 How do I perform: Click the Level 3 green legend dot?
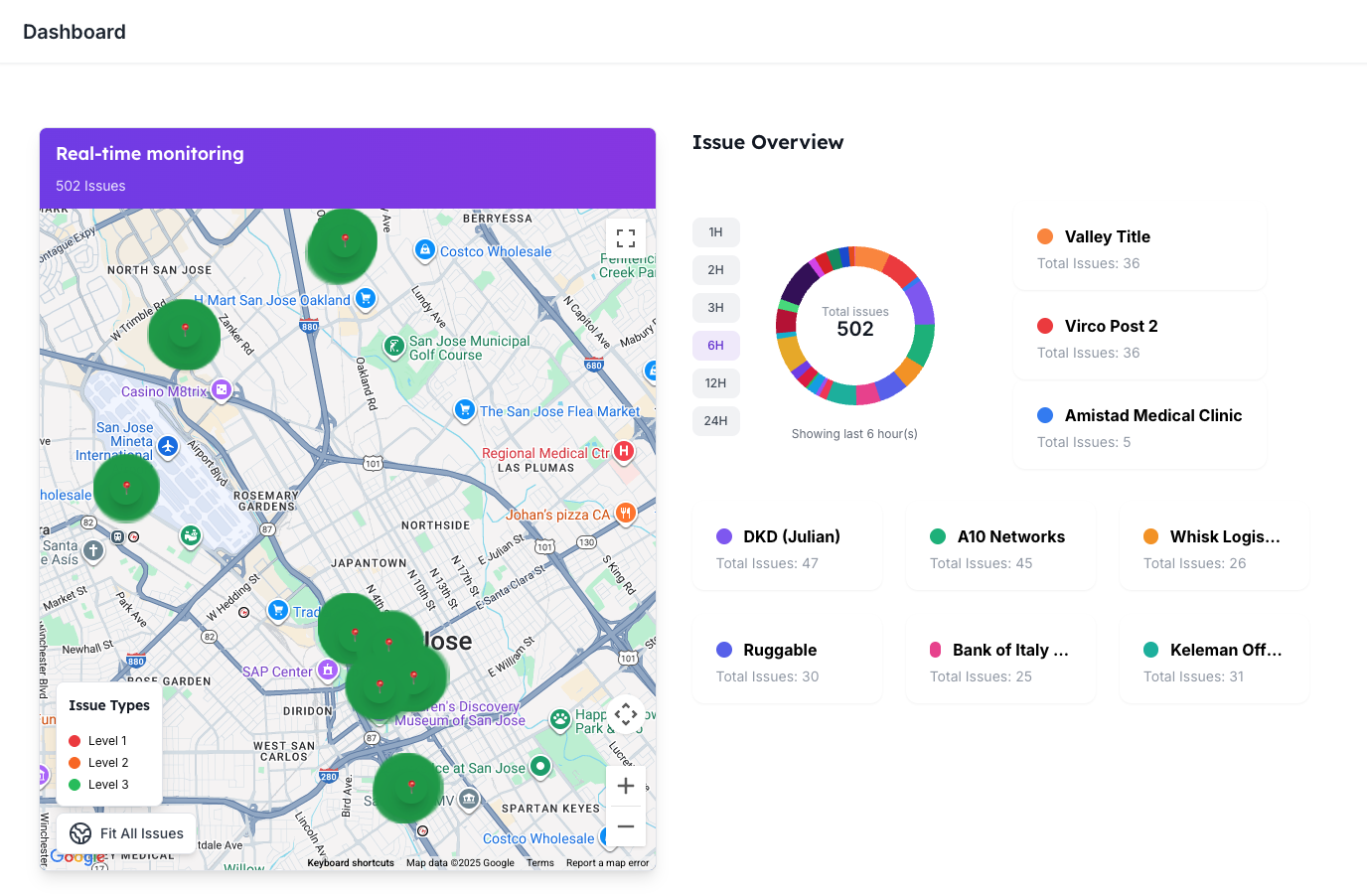coord(75,785)
